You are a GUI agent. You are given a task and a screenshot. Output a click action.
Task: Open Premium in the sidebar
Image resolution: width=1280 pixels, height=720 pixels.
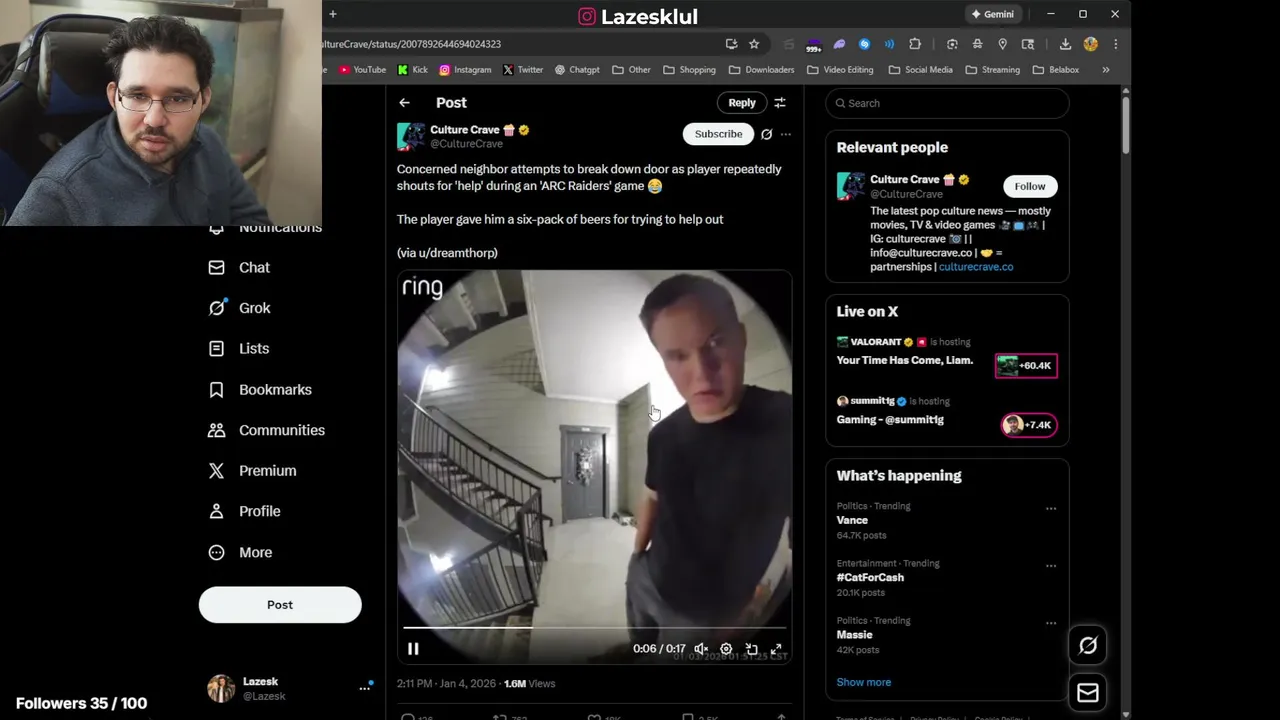[x=251, y=471]
